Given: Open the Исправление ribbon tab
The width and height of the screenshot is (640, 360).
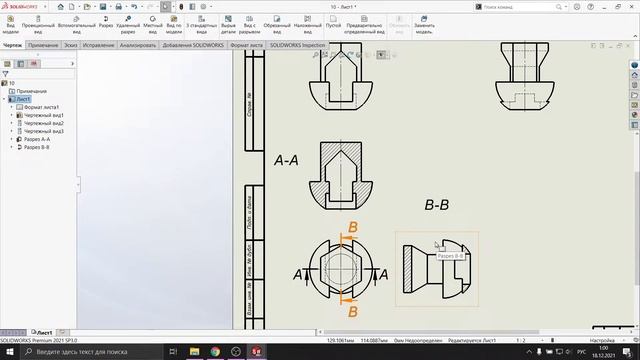Looking at the screenshot, I should 98,45.
